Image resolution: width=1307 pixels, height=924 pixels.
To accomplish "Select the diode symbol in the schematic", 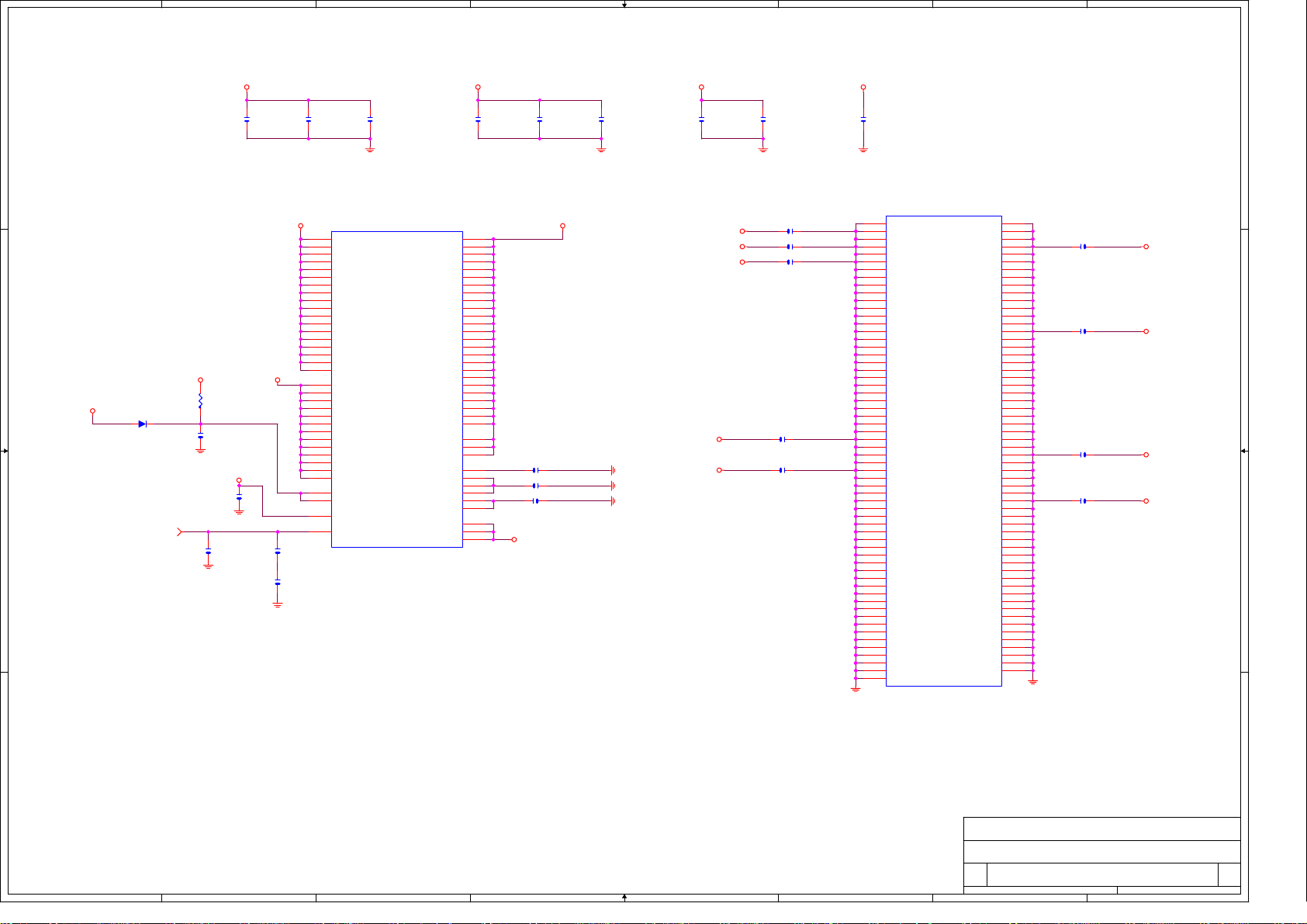I will [x=142, y=424].
